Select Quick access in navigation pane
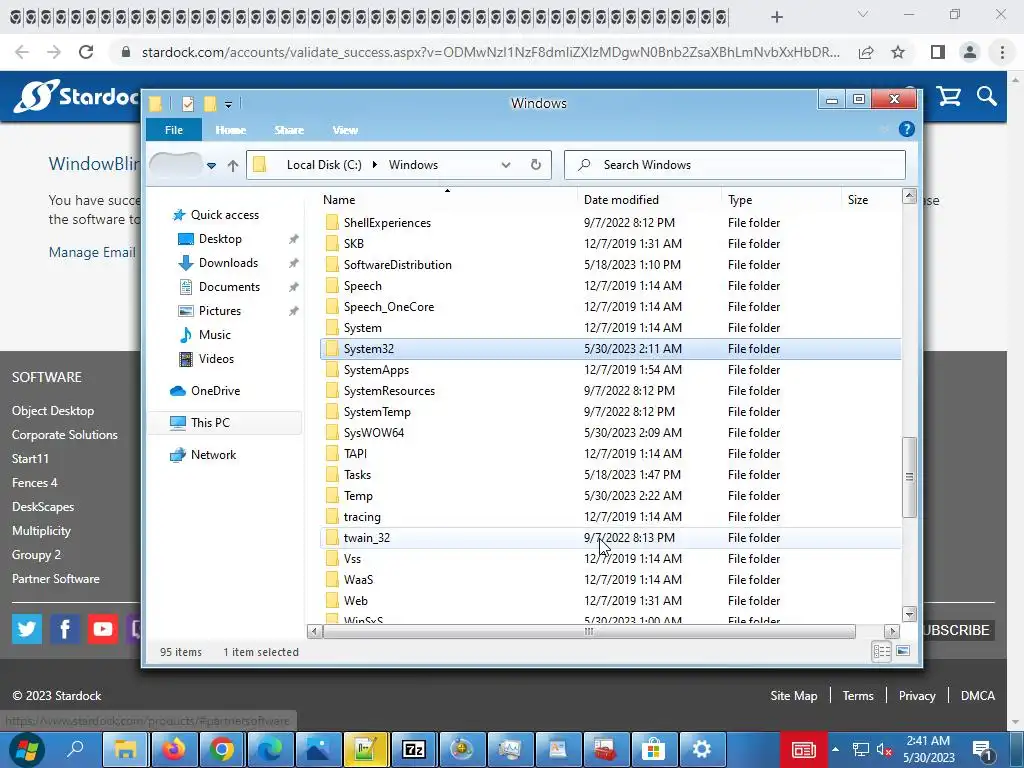This screenshot has width=1024, height=768. point(225,215)
